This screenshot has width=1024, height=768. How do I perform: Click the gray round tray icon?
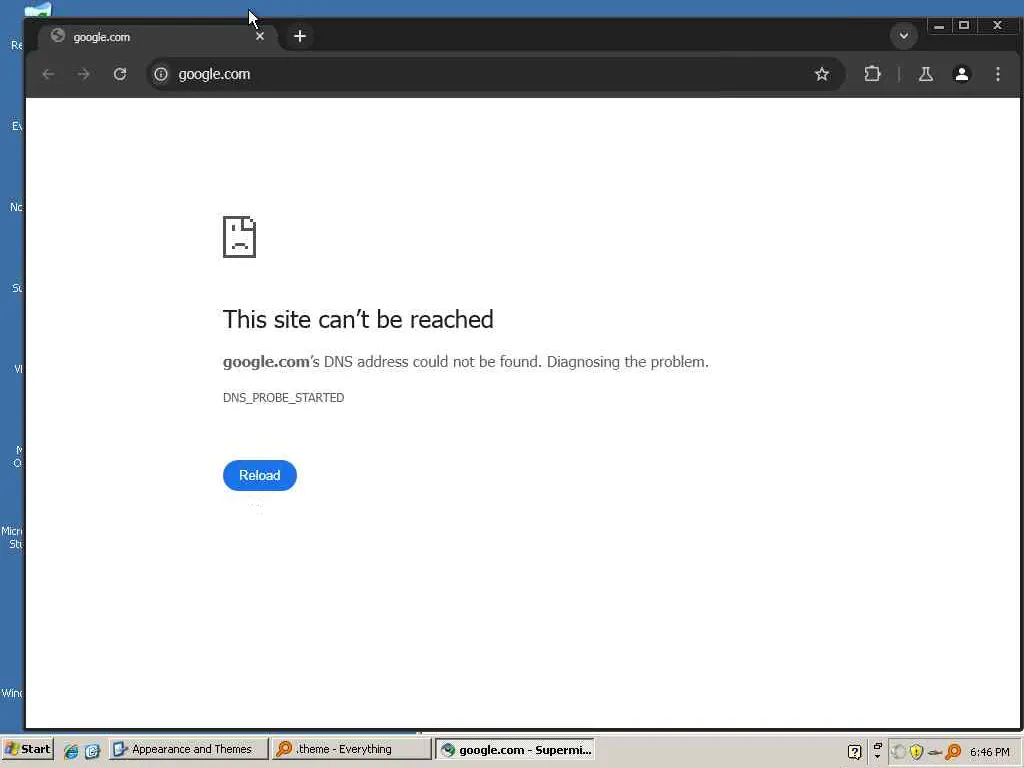[x=899, y=752]
